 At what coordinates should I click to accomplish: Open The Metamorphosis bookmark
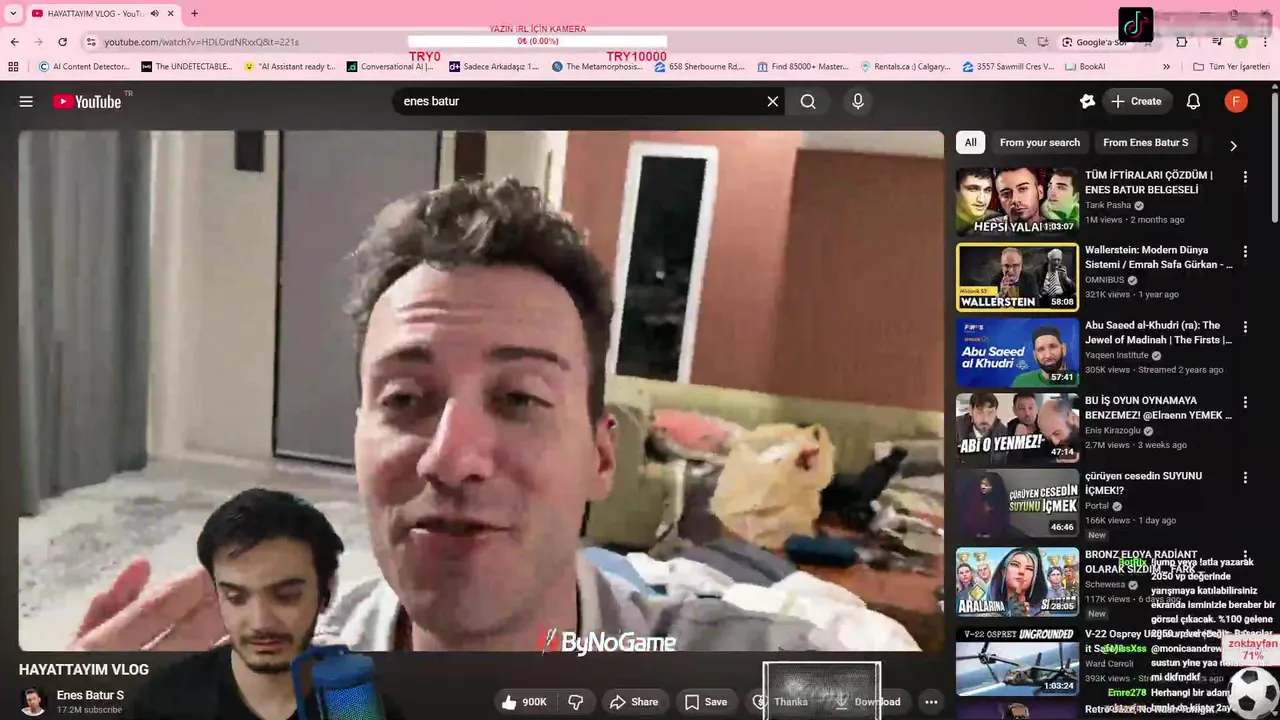(x=597, y=67)
